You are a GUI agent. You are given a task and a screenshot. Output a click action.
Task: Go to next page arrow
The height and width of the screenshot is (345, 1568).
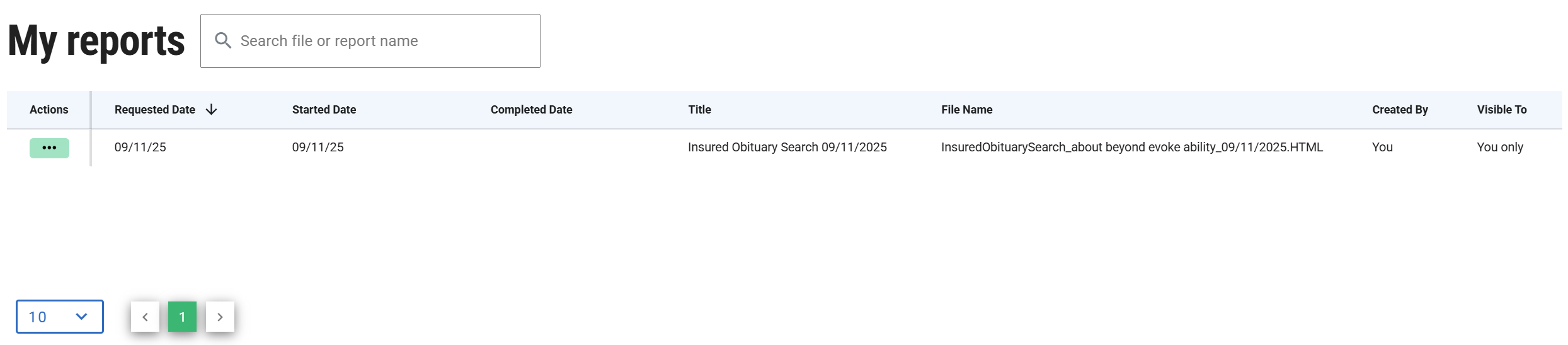(x=220, y=317)
